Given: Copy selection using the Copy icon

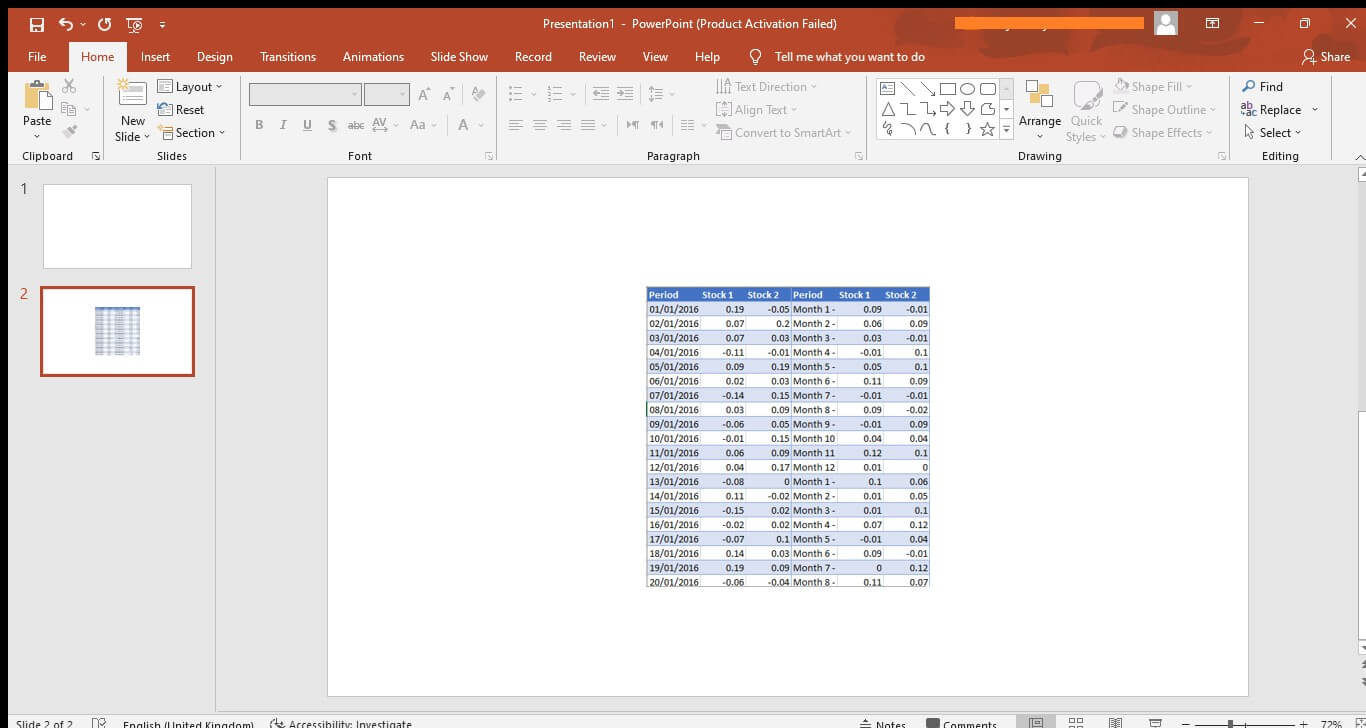Looking at the screenshot, I should pyautogui.click(x=69, y=109).
